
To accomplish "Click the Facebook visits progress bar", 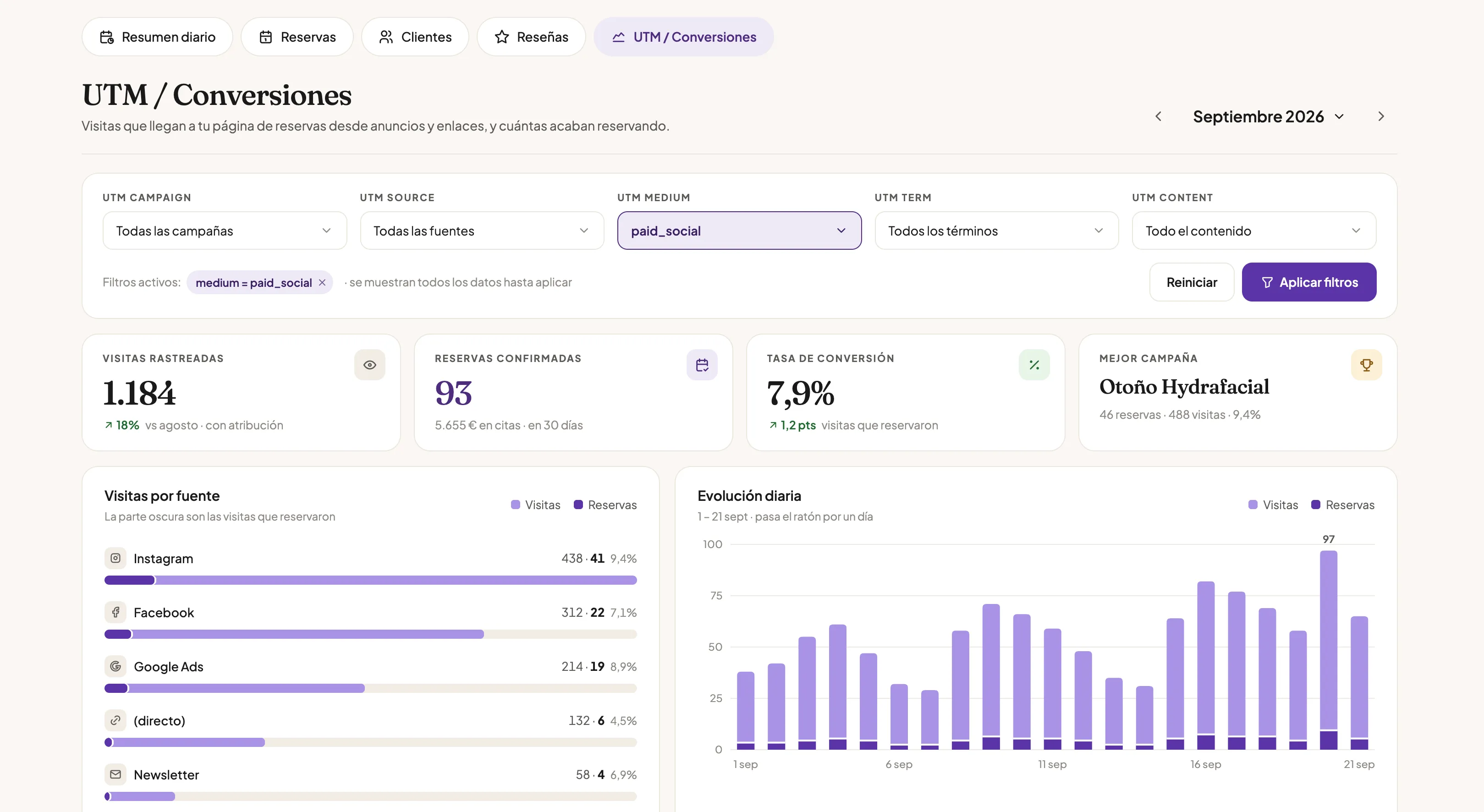I will [x=370, y=634].
